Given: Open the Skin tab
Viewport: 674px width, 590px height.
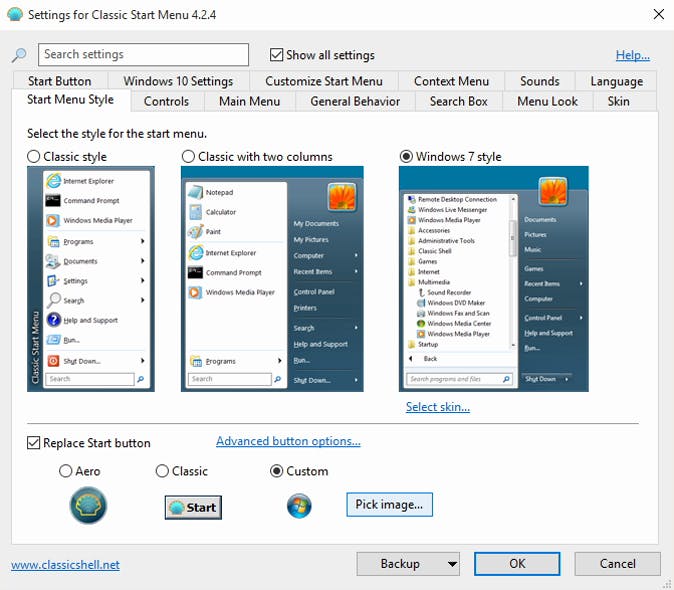Looking at the screenshot, I should [x=619, y=101].
